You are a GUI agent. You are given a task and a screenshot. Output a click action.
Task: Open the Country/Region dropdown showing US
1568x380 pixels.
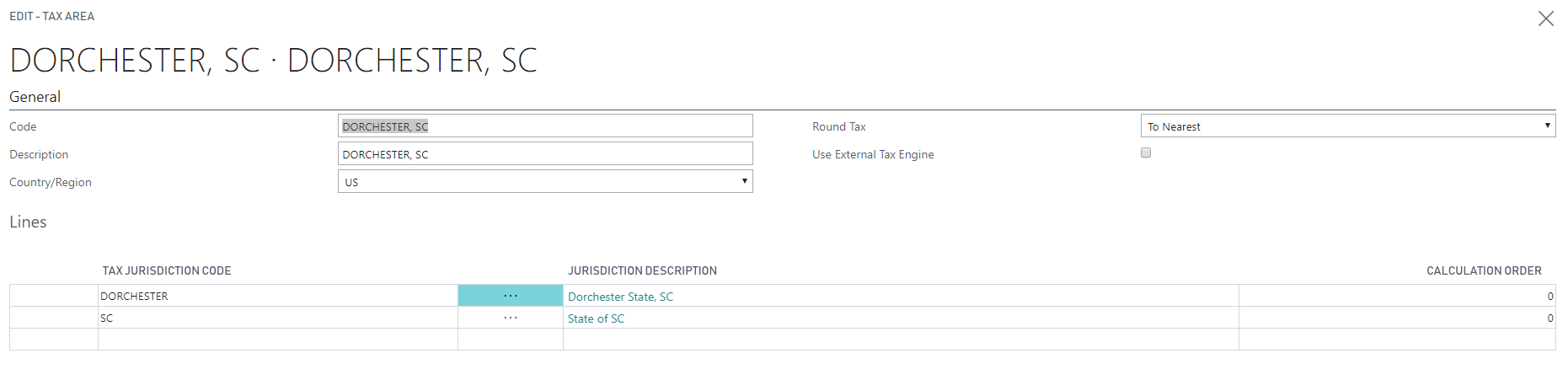(545, 181)
